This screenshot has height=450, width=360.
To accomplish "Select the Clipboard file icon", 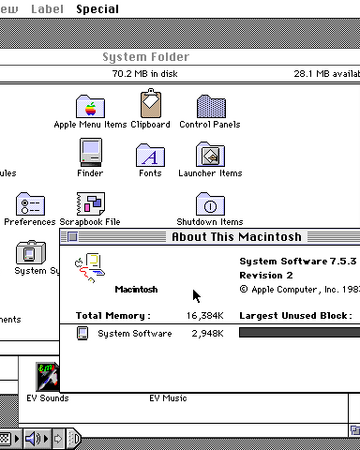I will [150, 103].
